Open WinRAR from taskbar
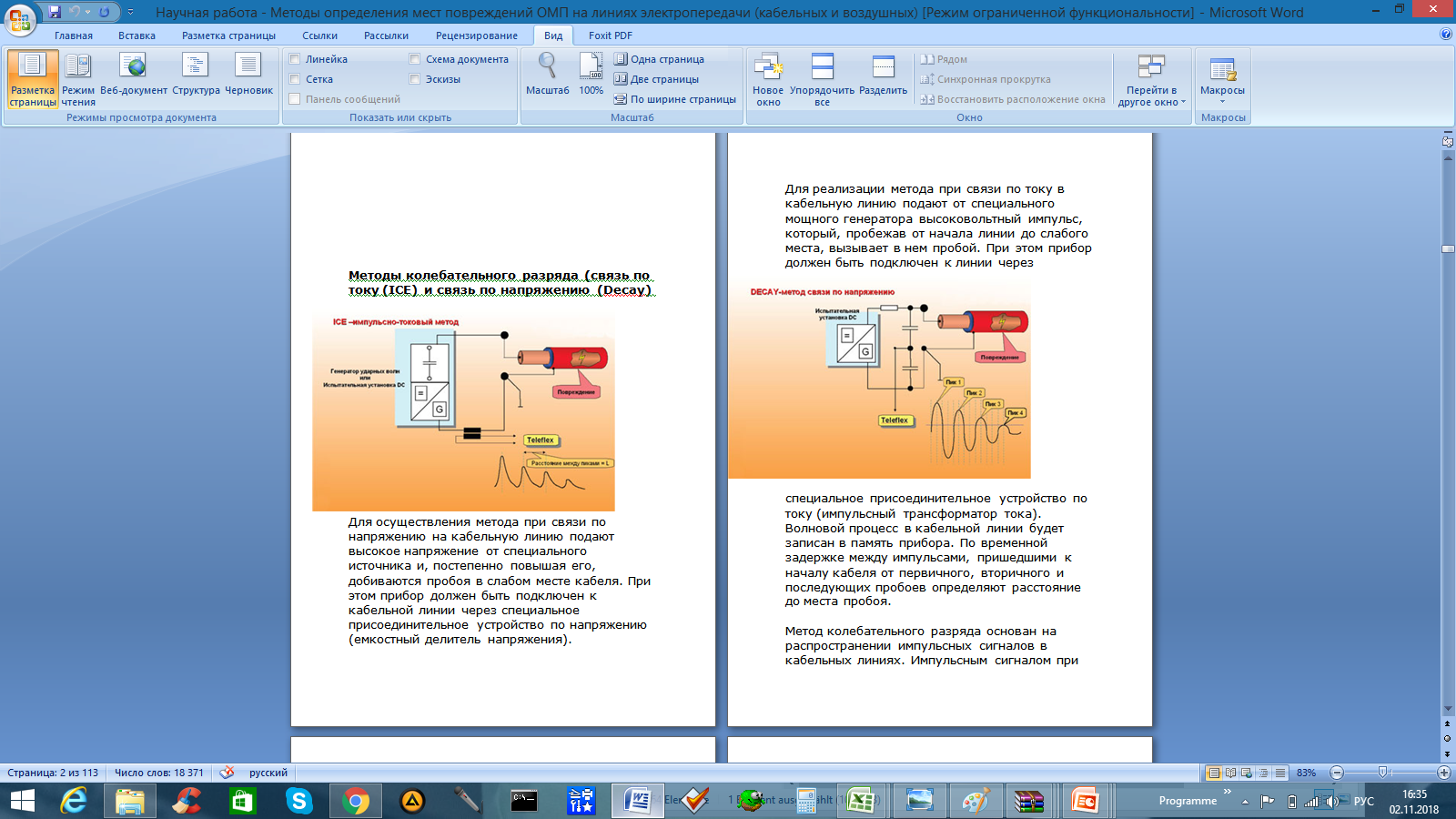The image size is (1456, 819). [1028, 801]
